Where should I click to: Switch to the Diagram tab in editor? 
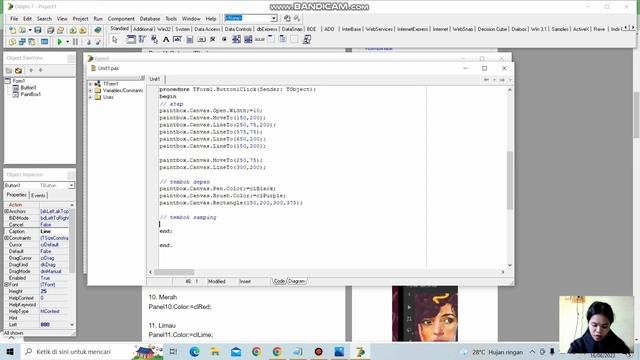pyautogui.click(x=297, y=281)
